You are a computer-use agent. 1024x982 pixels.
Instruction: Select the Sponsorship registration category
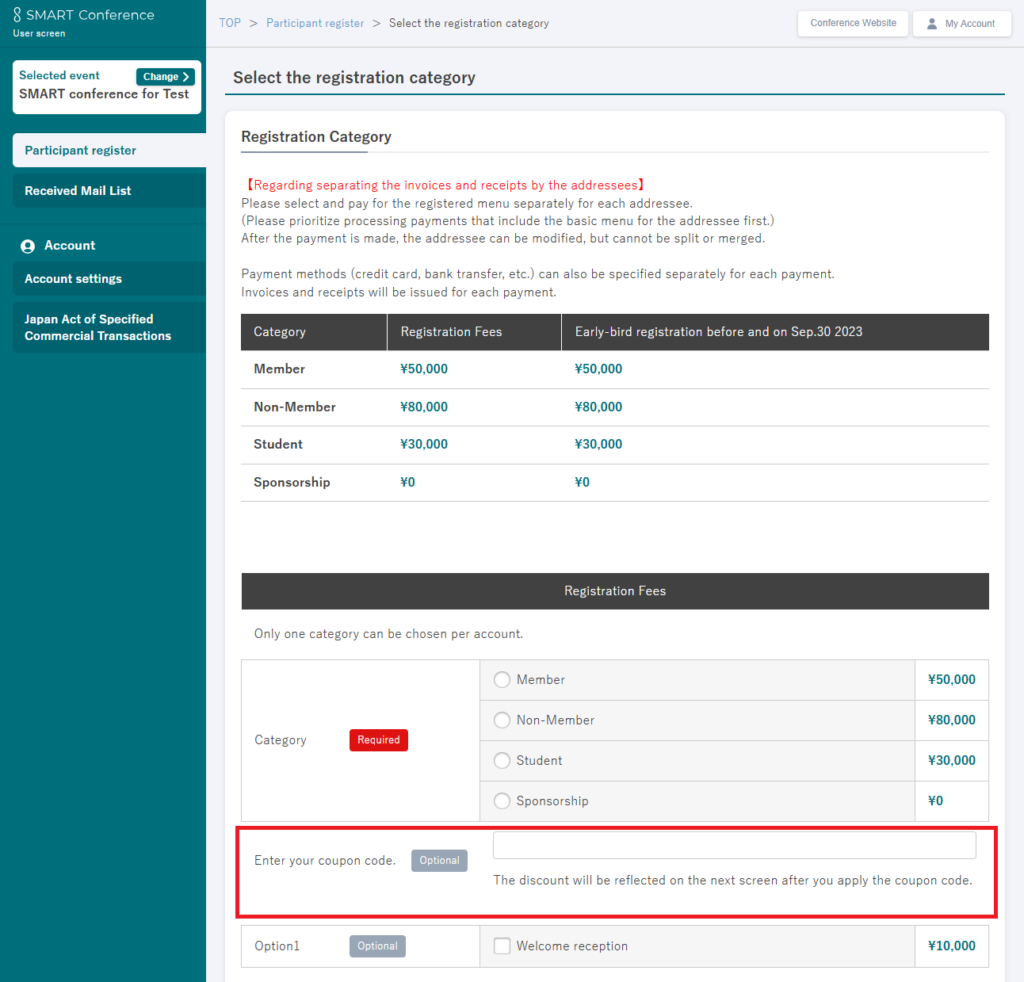point(502,800)
